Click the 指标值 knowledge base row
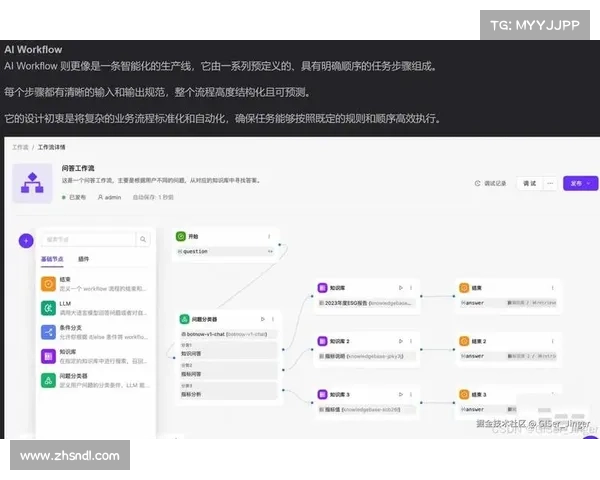600x480 pixels. (367, 410)
